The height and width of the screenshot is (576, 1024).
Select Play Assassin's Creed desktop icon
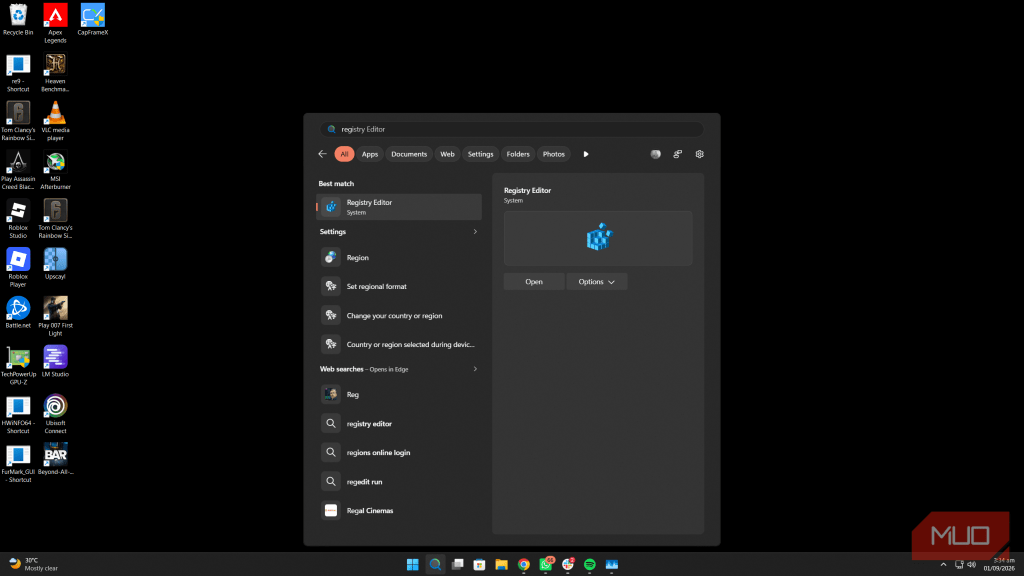tap(18, 170)
